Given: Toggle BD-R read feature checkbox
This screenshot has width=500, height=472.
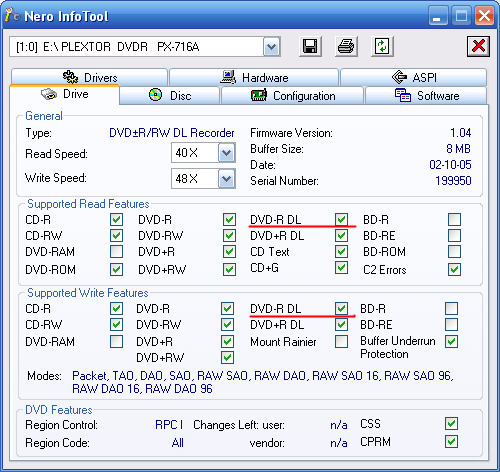Looking at the screenshot, I should pos(454,220).
